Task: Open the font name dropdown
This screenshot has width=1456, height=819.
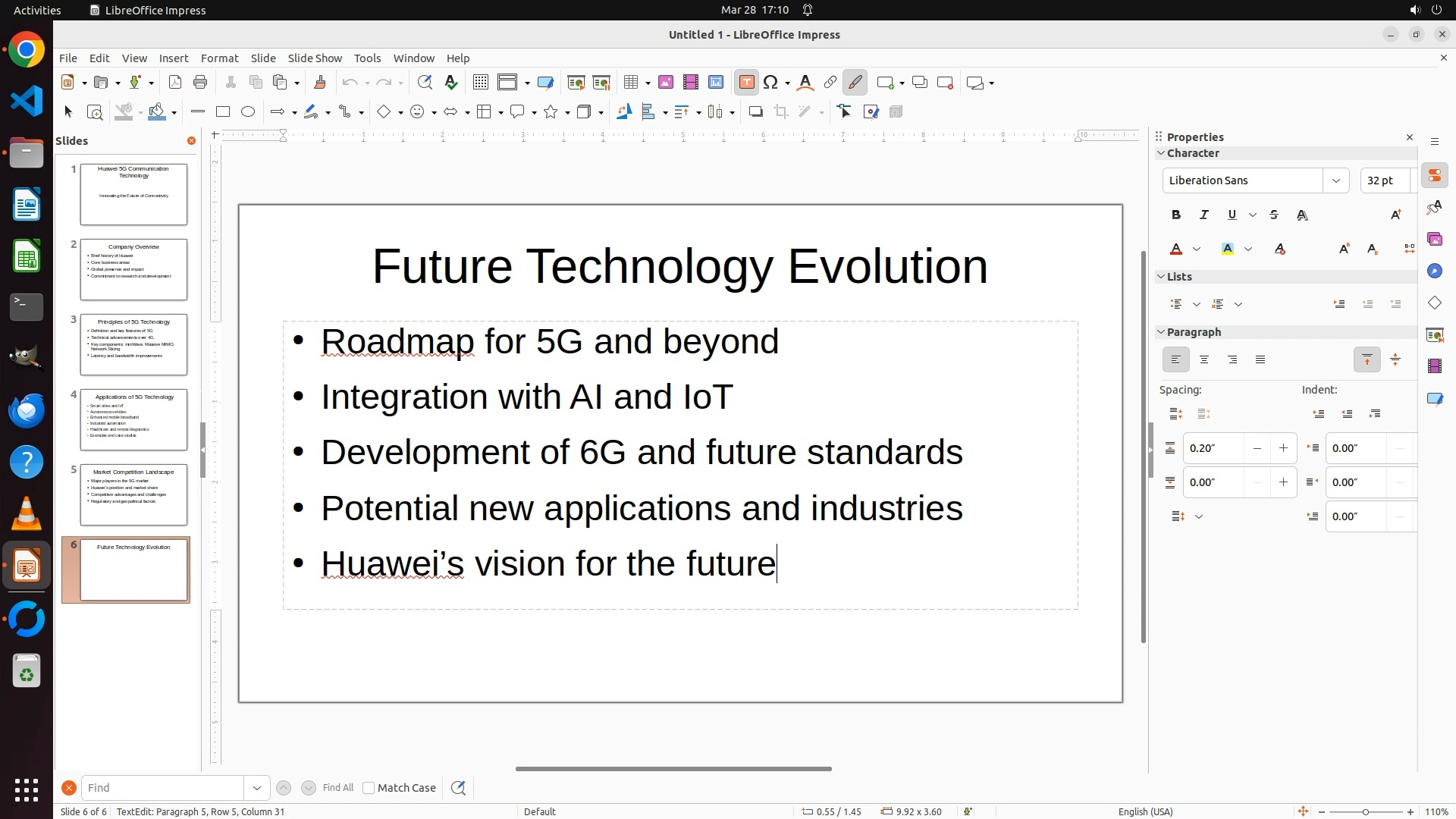Action: coord(1336,180)
